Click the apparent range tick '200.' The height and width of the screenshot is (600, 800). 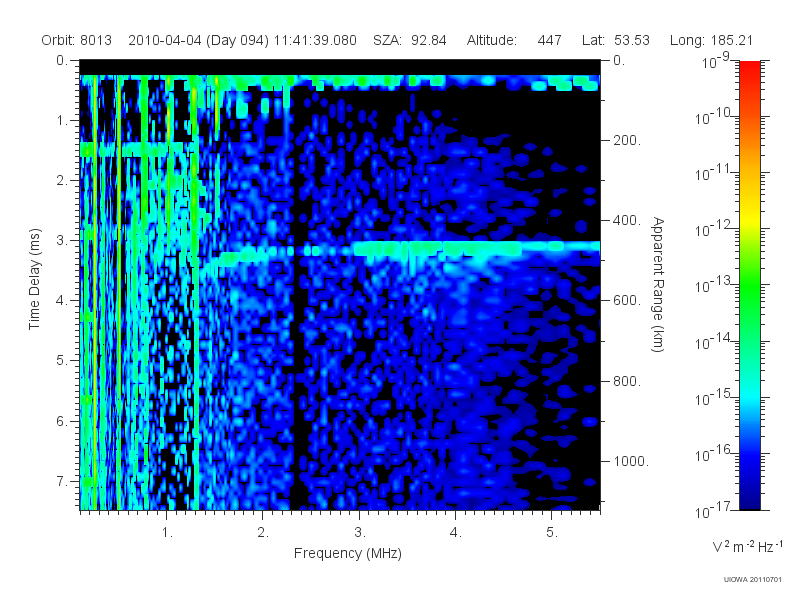(627, 140)
